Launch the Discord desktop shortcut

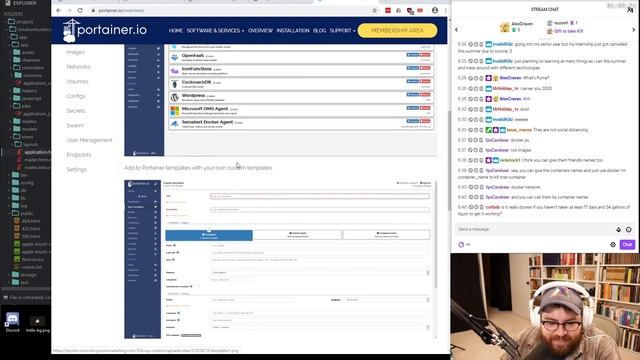[12, 322]
